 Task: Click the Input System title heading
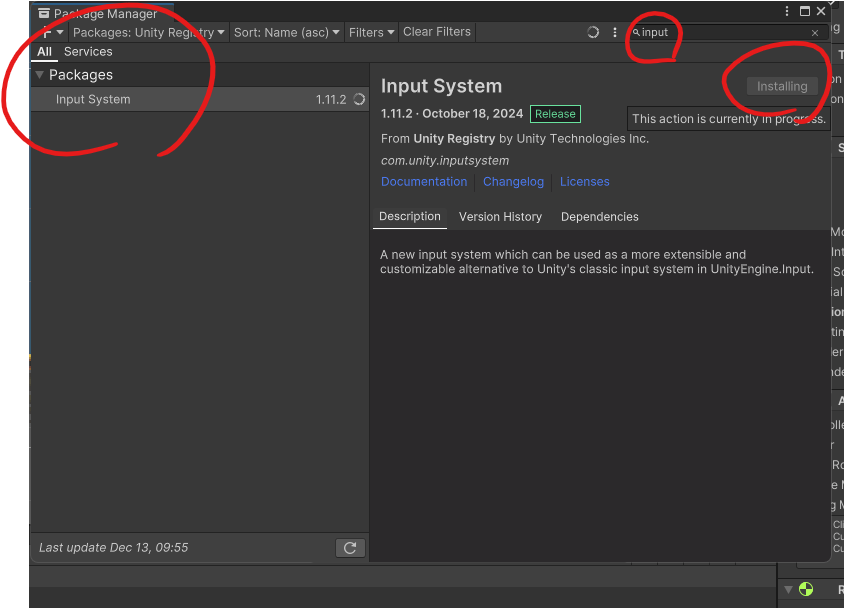441,86
